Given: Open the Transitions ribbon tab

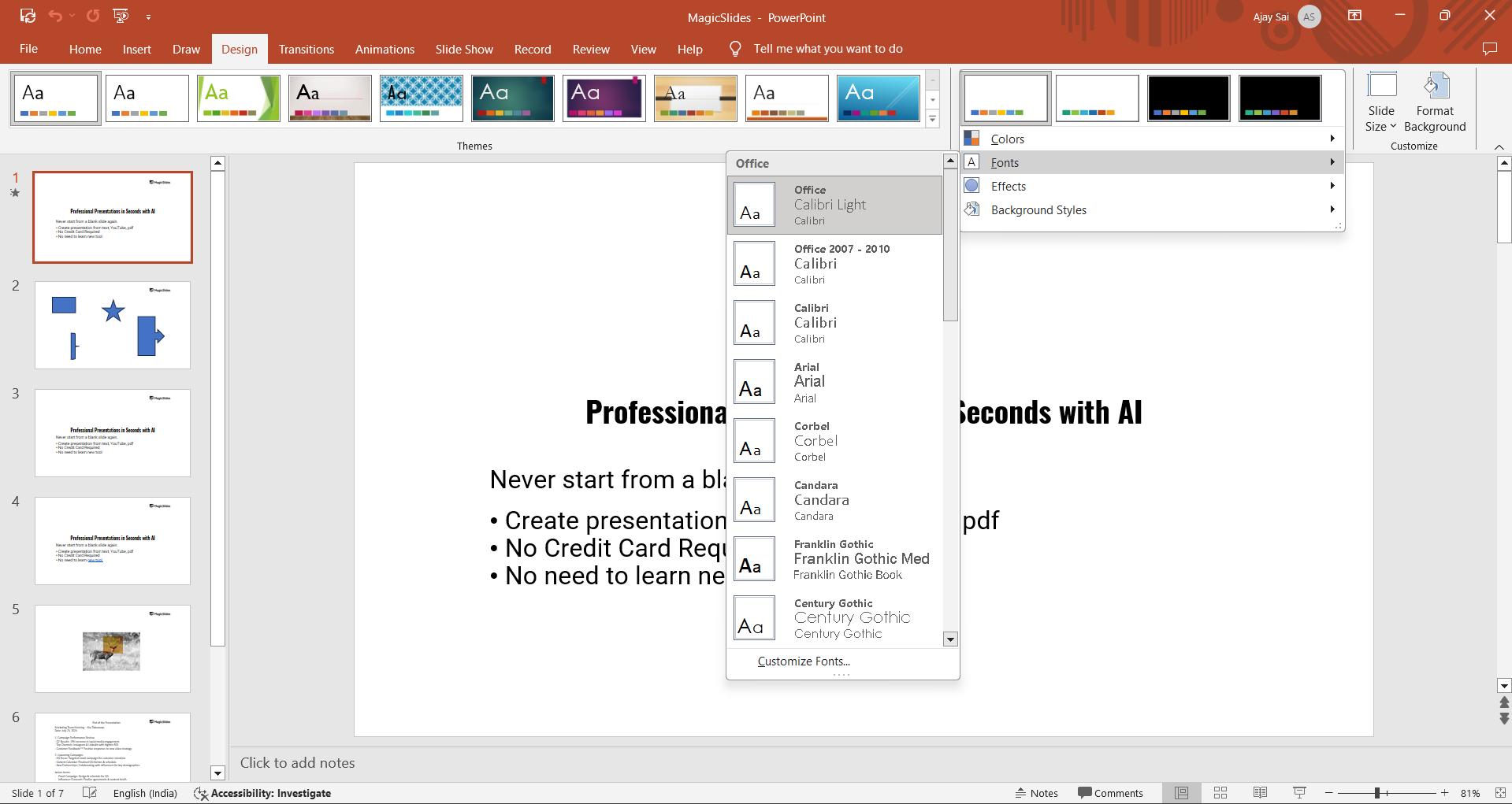Looking at the screenshot, I should click(x=306, y=49).
